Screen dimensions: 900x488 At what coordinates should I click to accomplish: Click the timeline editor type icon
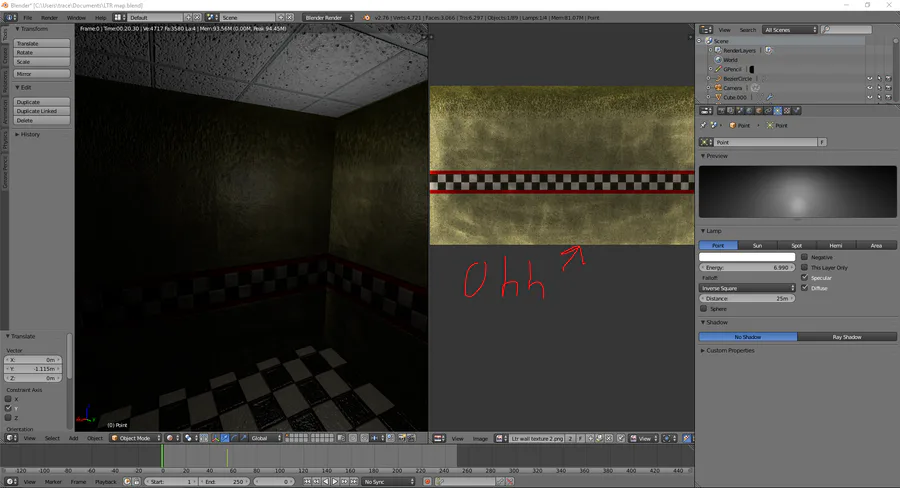pos(11,482)
